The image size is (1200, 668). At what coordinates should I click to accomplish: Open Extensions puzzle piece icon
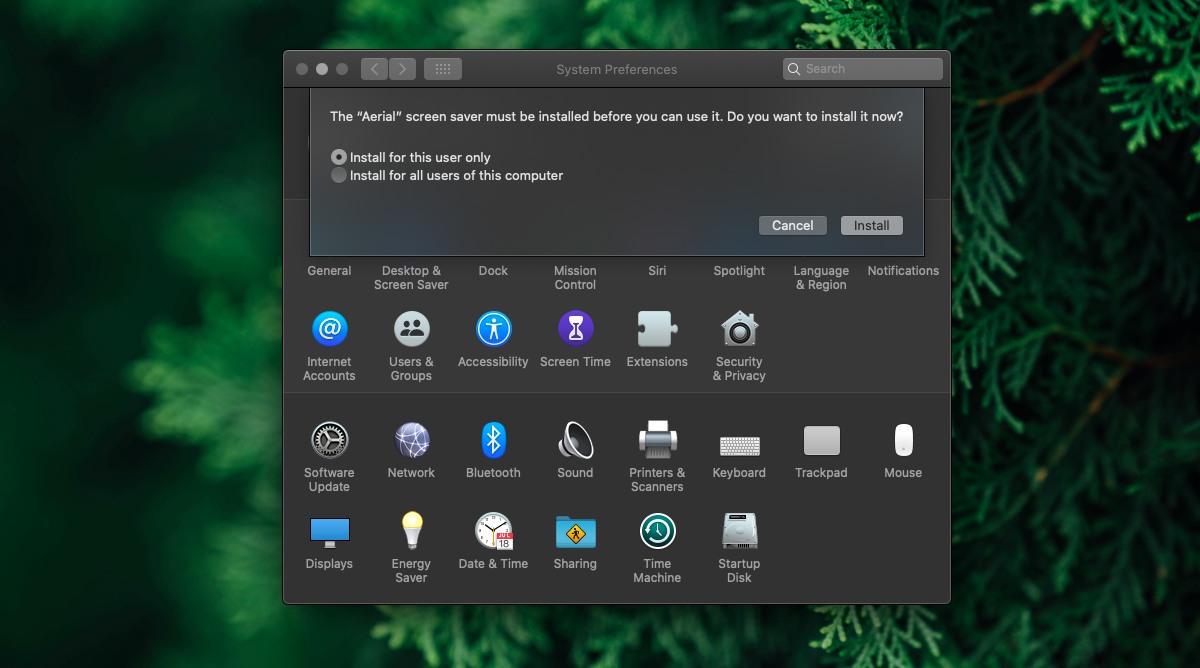[x=657, y=328]
